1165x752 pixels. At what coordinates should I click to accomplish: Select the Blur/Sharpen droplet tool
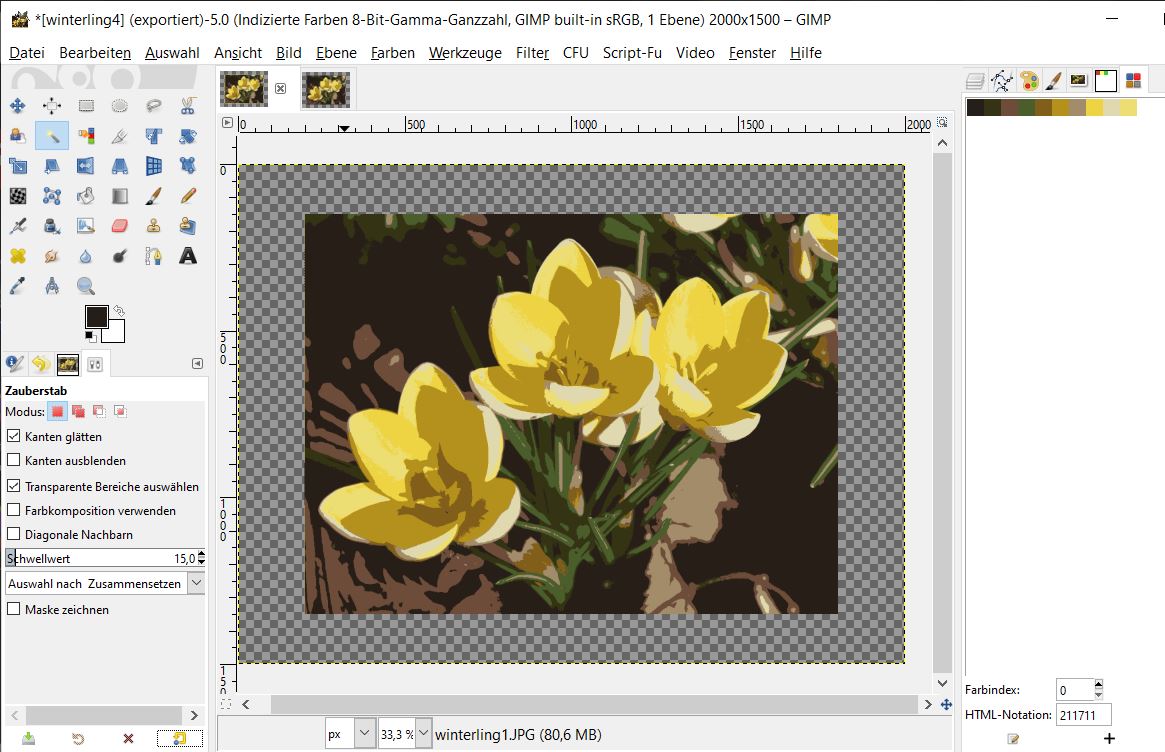tap(86, 256)
